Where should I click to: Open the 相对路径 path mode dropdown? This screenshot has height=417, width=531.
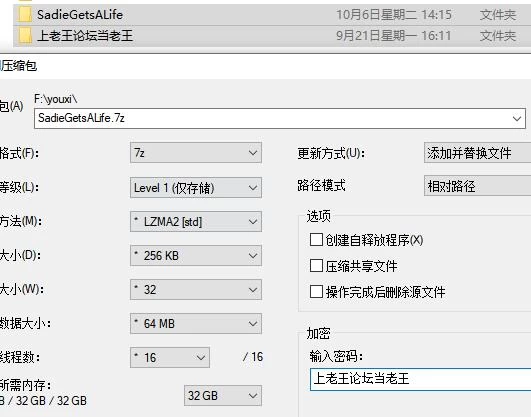tap(477, 186)
